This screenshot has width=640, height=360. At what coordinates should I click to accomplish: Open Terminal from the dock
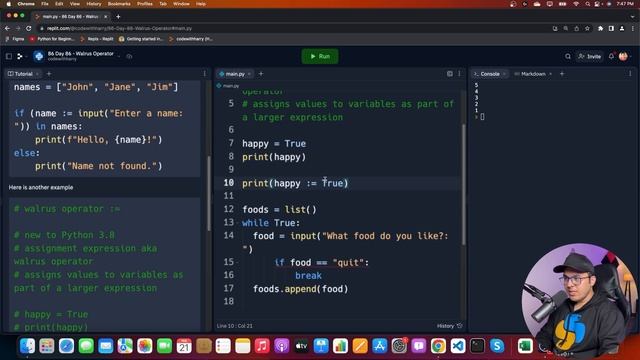pyautogui.click(x=477, y=346)
